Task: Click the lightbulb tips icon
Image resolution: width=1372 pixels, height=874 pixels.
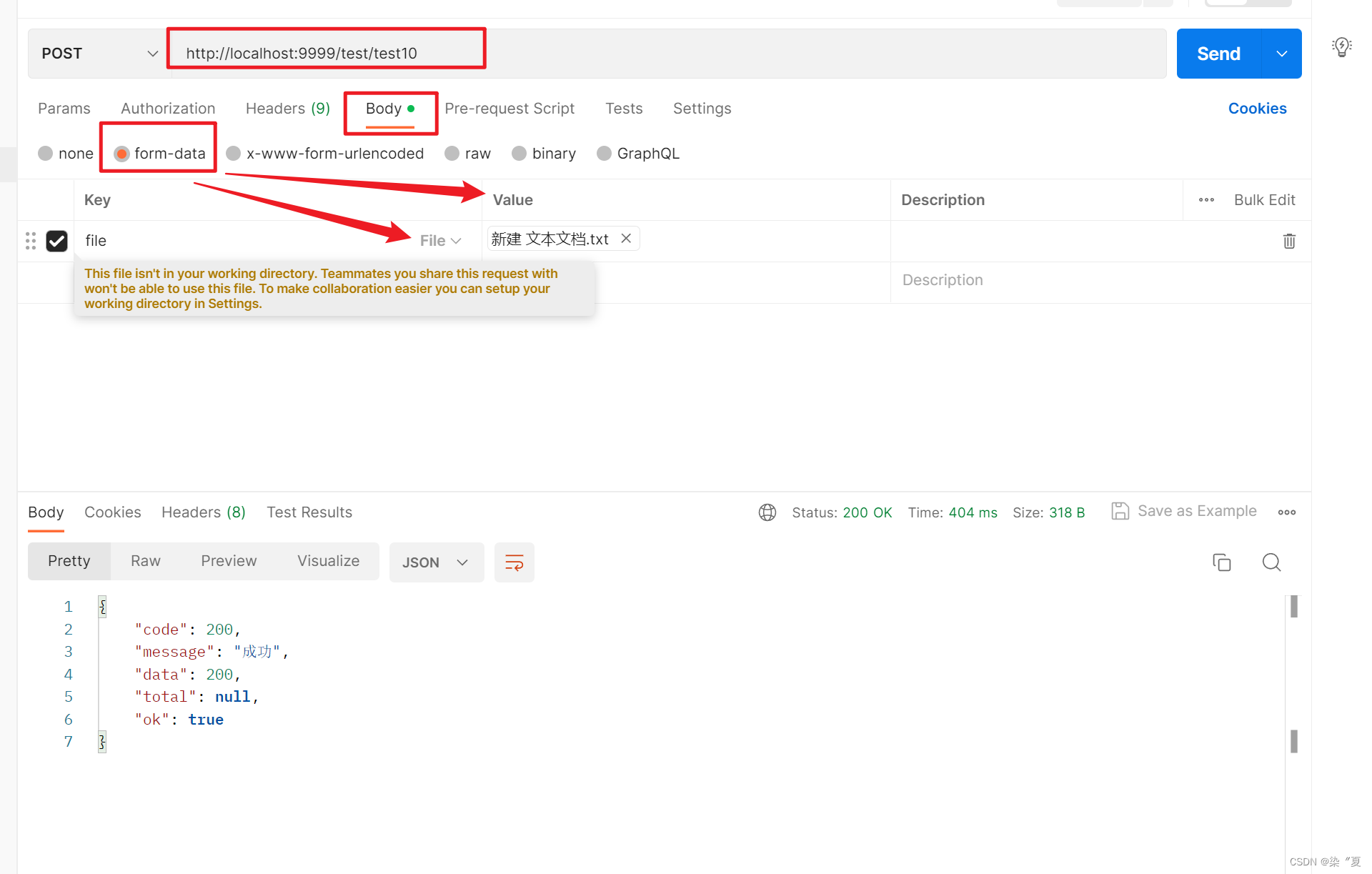Action: pyautogui.click(x=1341, y=47)
